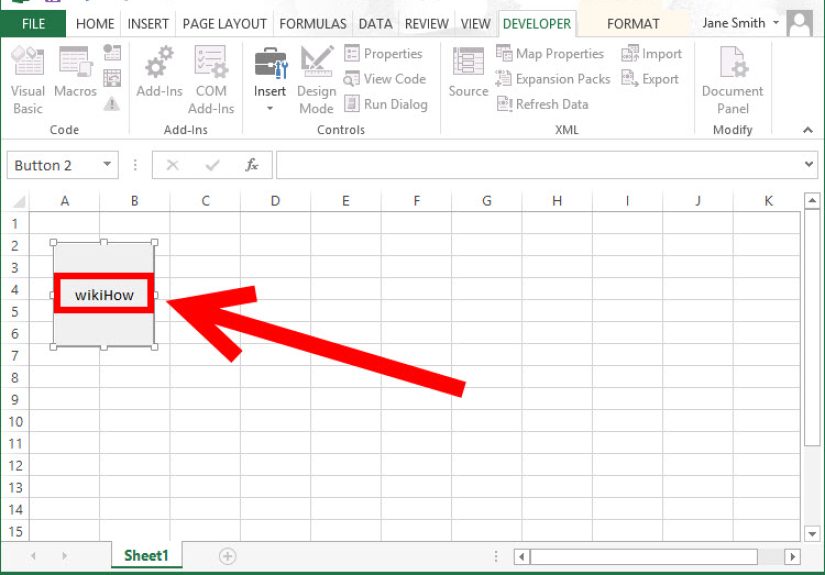Click the wikiHow button
Image resolution: width=825 pixels, height=575 pixels.
coord(104,295)
